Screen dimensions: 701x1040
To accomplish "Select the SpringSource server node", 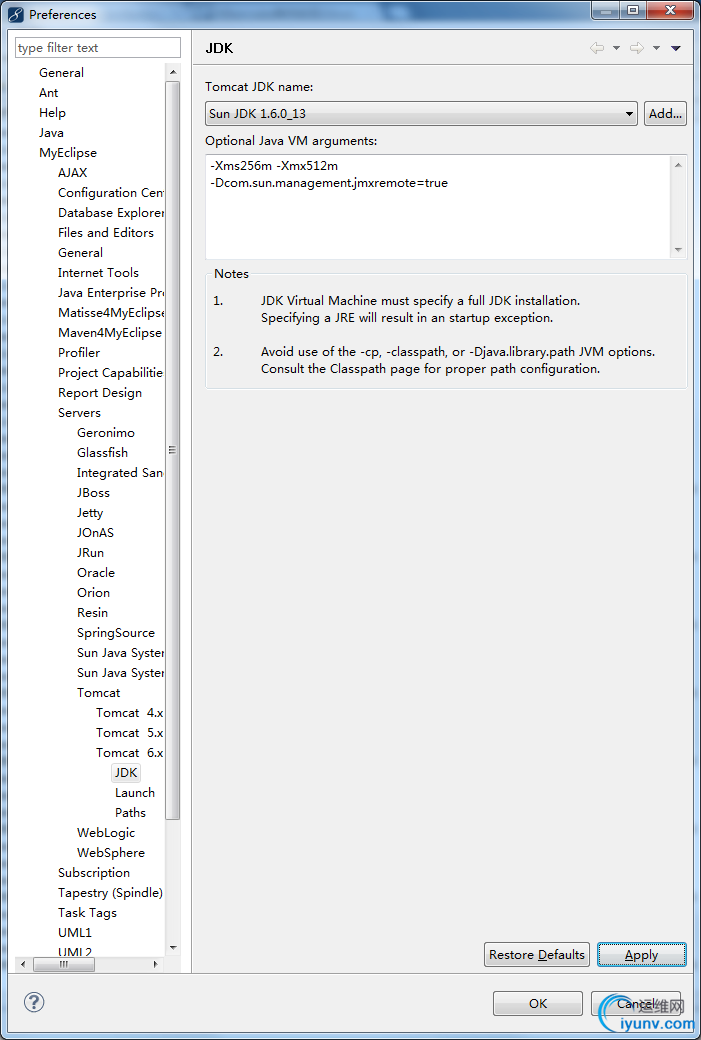I will coord(115,632).
